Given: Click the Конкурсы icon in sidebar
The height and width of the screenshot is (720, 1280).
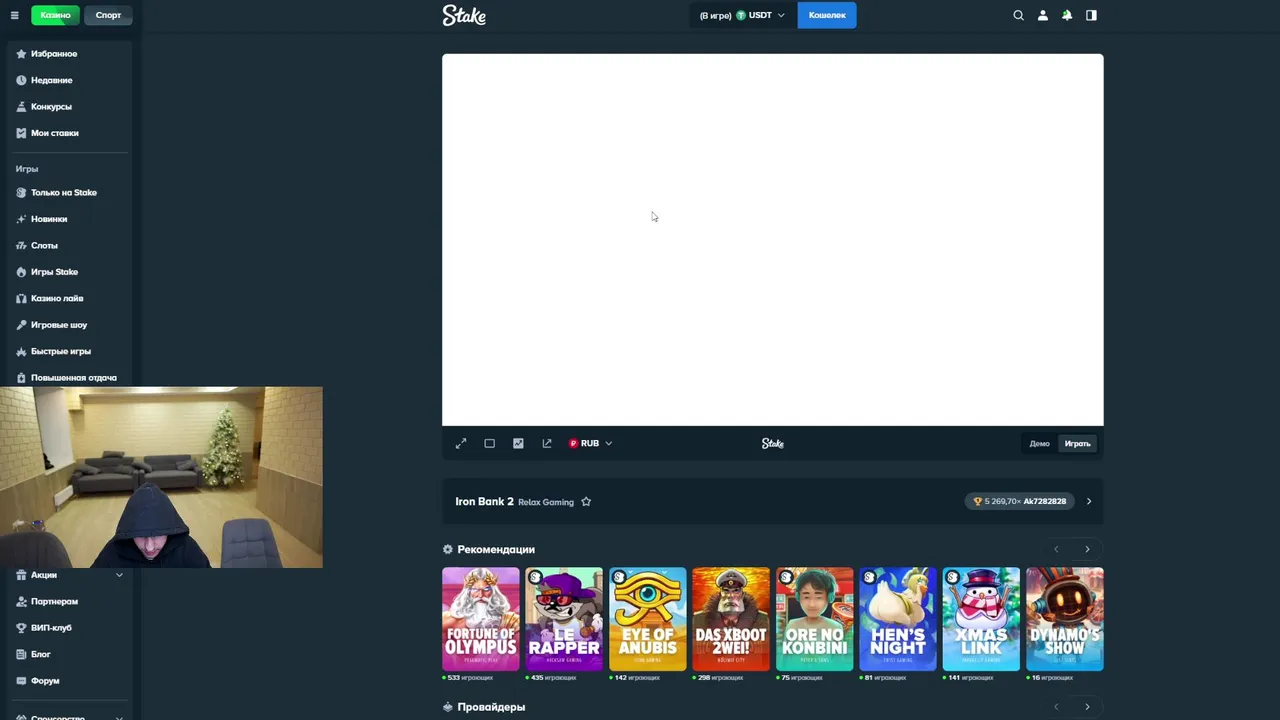Looking at the screenshot, I should click(21, 106).
